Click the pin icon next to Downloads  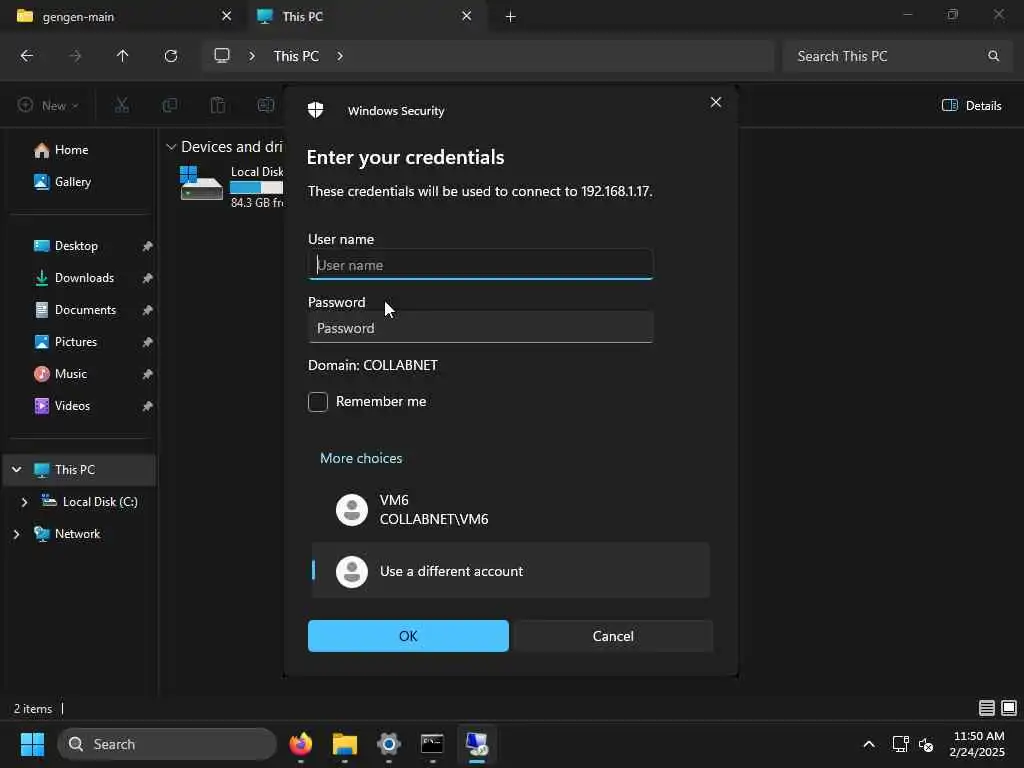click(148, 278)
